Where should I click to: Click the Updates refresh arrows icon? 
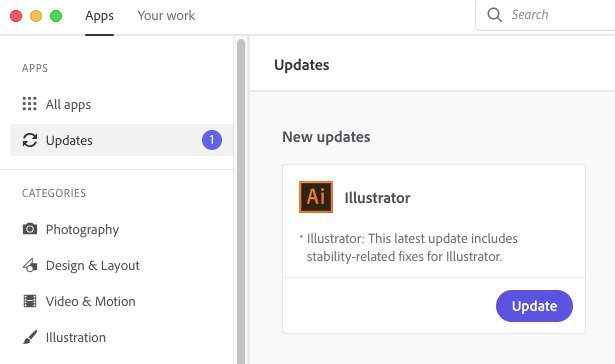pyautogui.click(x=30, y=140)
